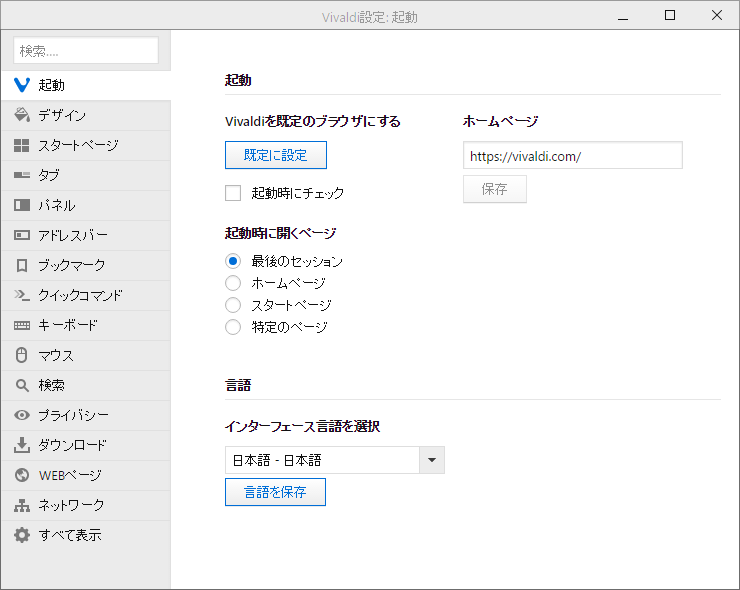Select the 最後のセッション radio button
The height and width of the screenshot is (590, 740).
coord(233,261)
